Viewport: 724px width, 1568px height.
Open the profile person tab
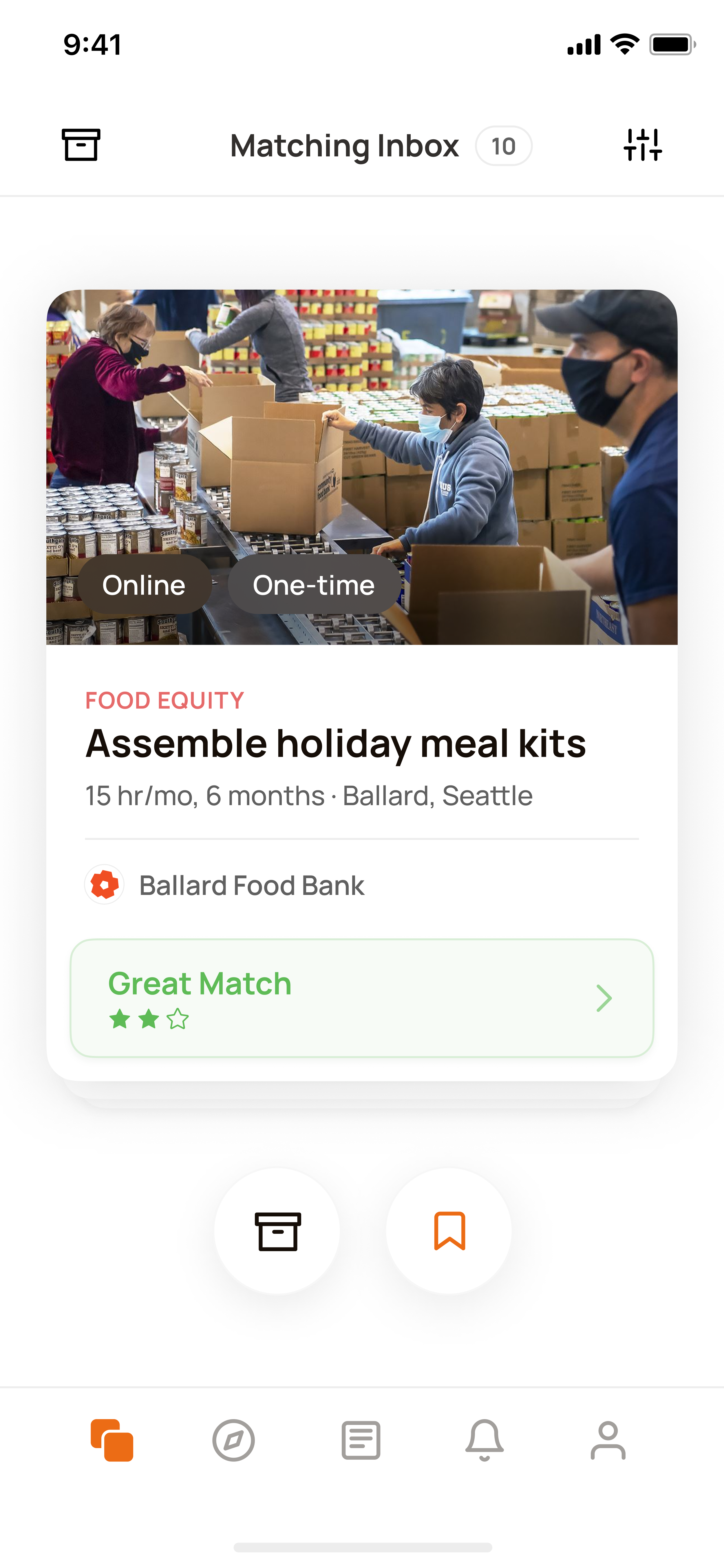click(608, 1440)
